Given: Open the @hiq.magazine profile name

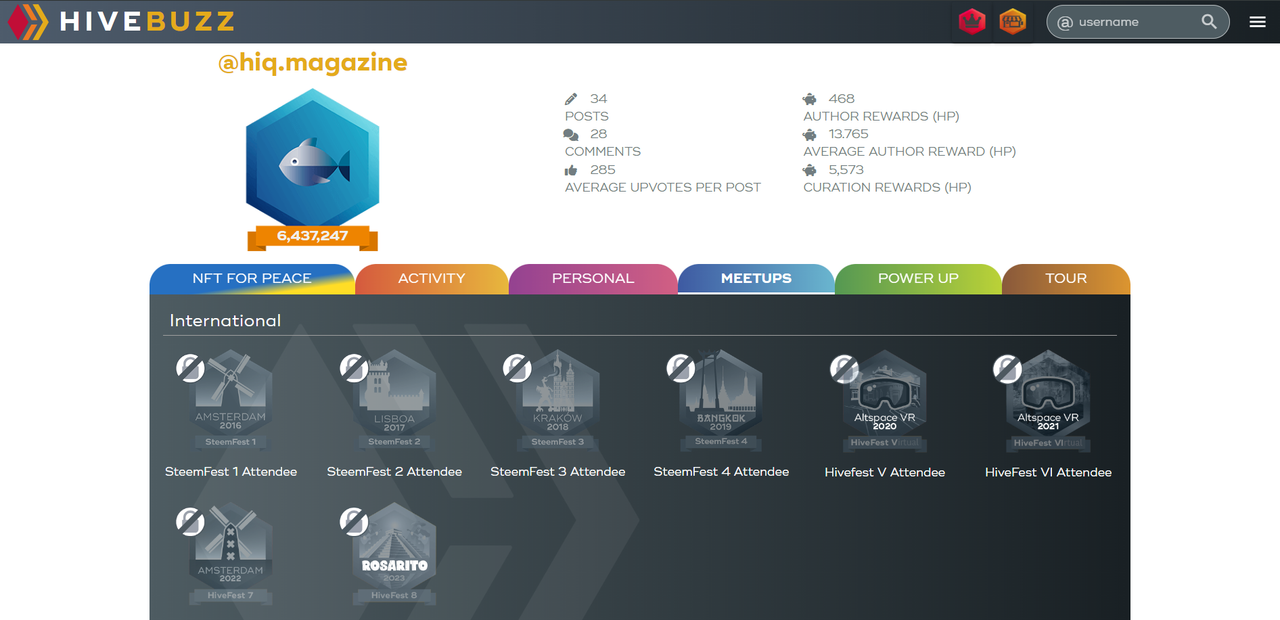Looking at the screenshot, I should click(x=312, y=63).
